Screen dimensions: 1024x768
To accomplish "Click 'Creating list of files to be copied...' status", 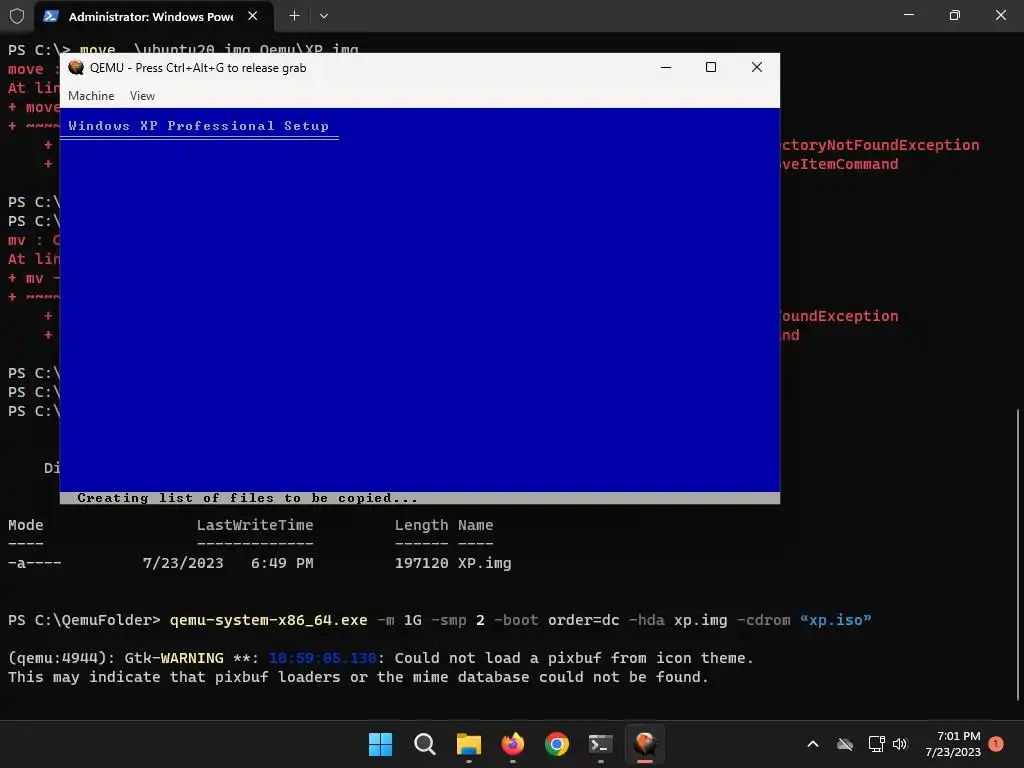I will [247, 498].
